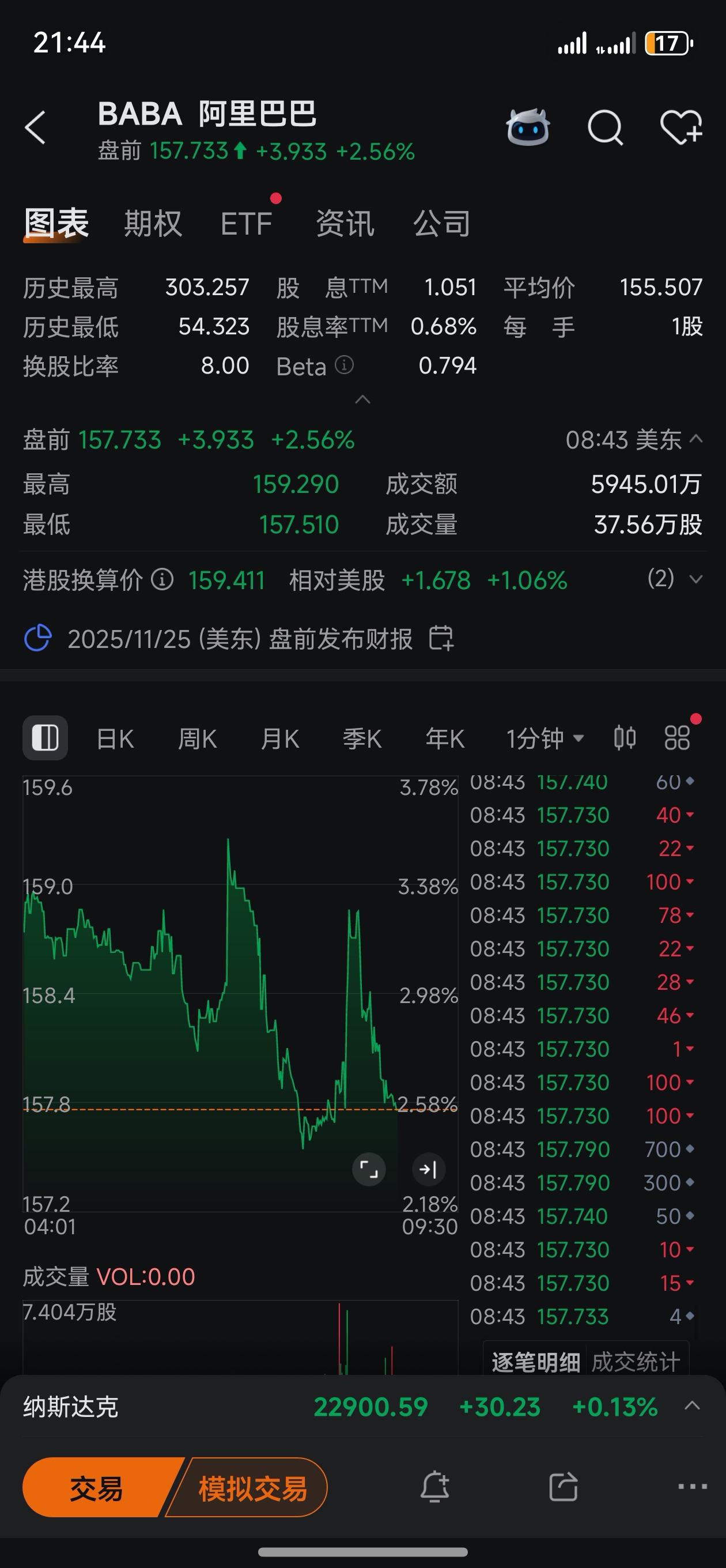This screenshot has height=1568, width=726.
Task: Open the robot AI assistant icon
Action: tap(528, 127)
